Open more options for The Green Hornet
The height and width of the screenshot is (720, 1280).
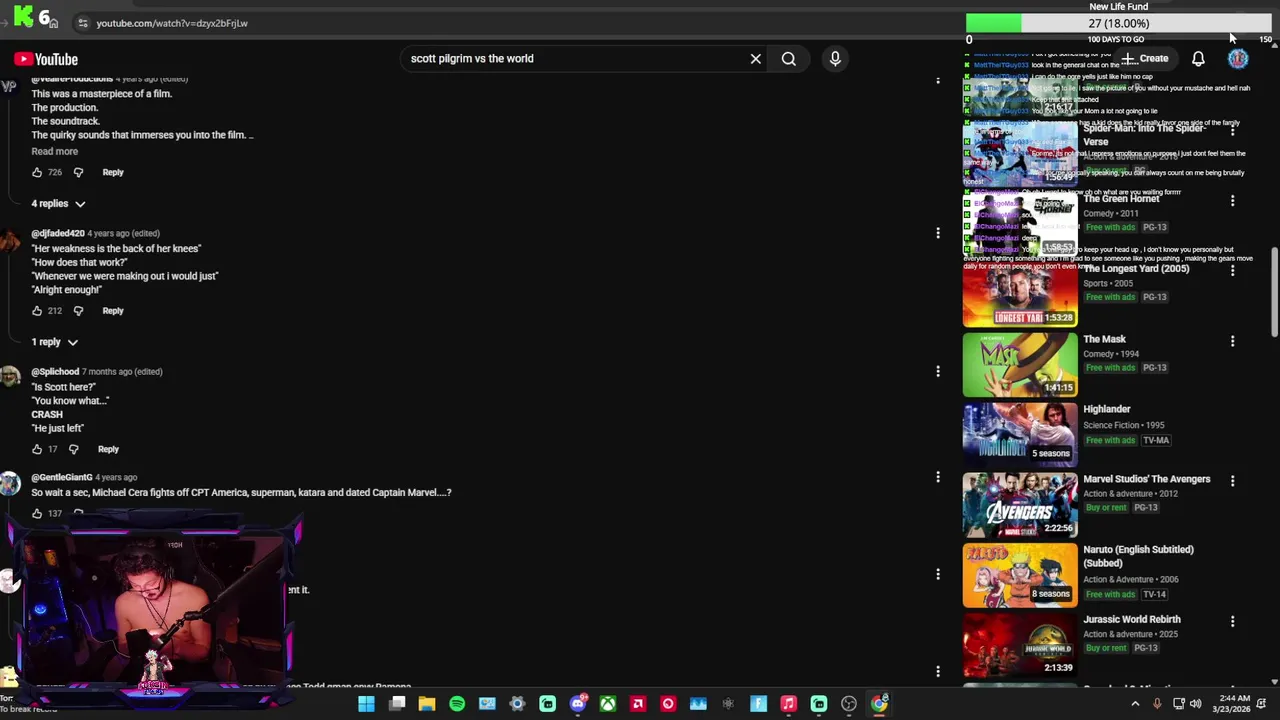click(1232, 201)
